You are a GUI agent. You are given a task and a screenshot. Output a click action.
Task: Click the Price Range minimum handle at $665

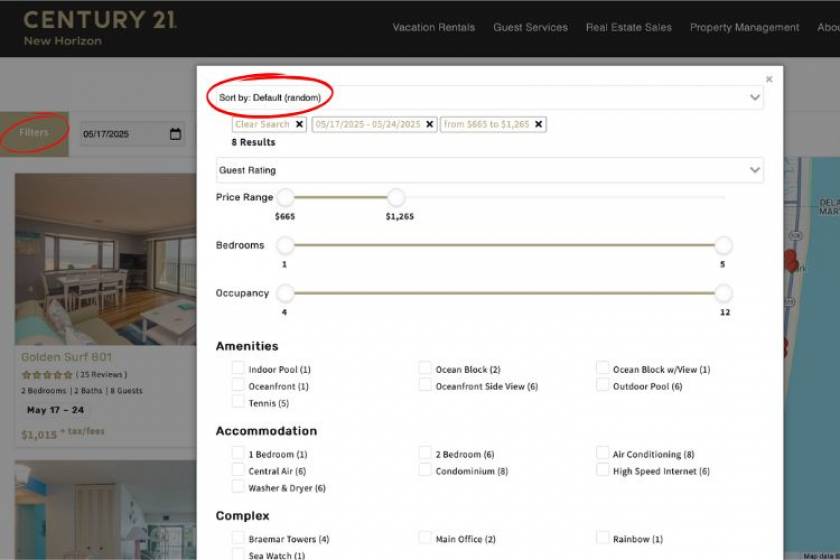pos(286,197)
